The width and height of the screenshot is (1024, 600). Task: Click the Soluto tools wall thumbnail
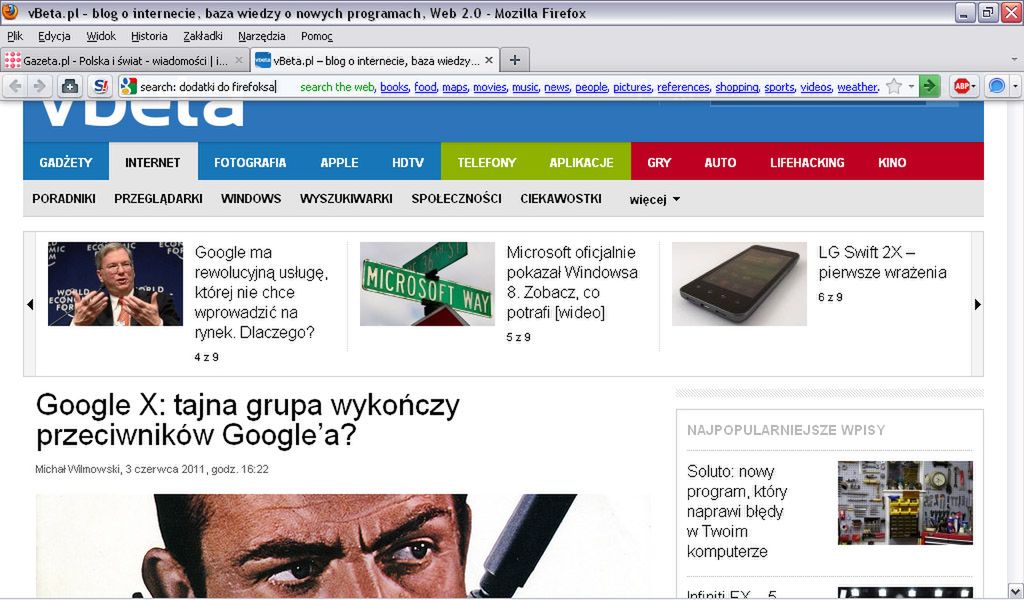tap(905, 503)
